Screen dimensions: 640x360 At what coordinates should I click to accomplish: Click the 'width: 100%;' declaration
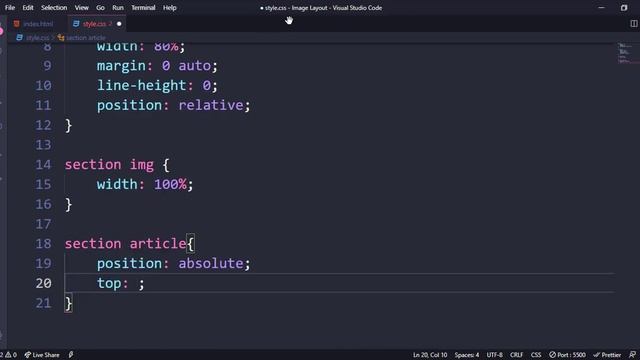(145, 184)
